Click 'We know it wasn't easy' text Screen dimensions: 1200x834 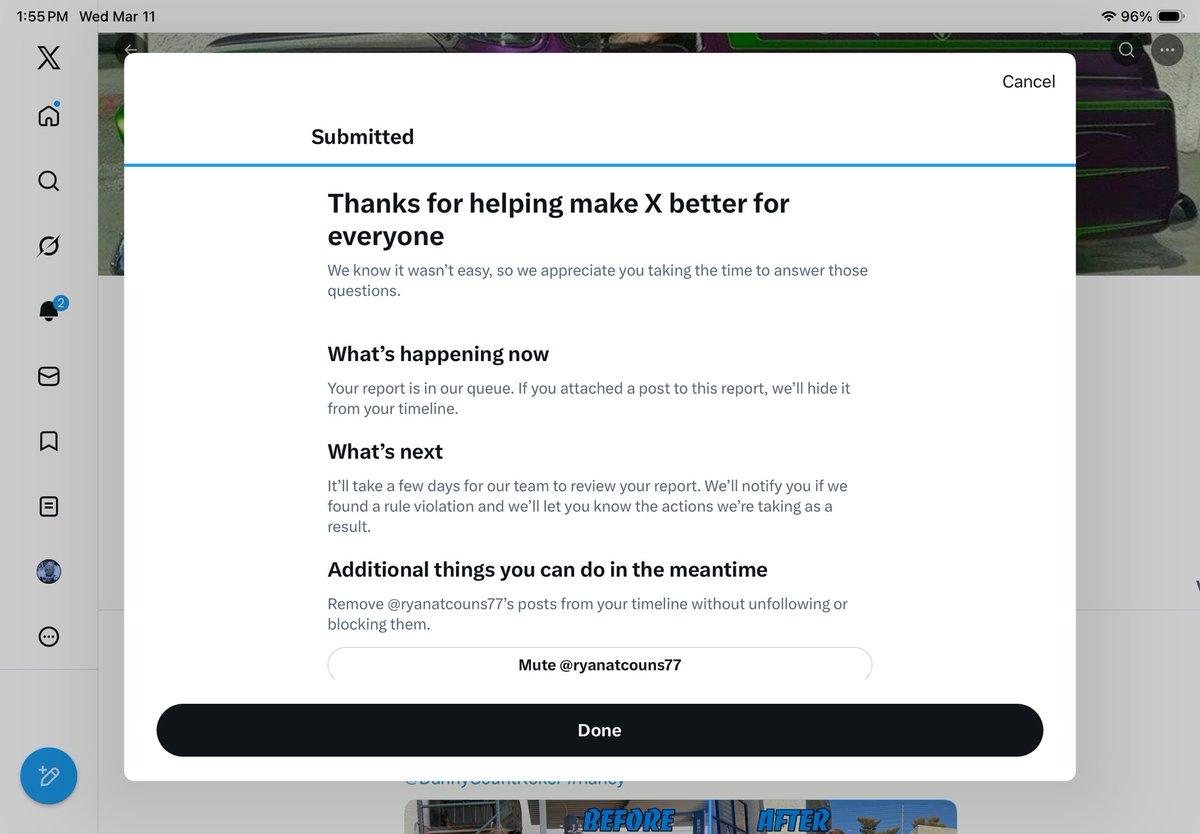[598, 280]
